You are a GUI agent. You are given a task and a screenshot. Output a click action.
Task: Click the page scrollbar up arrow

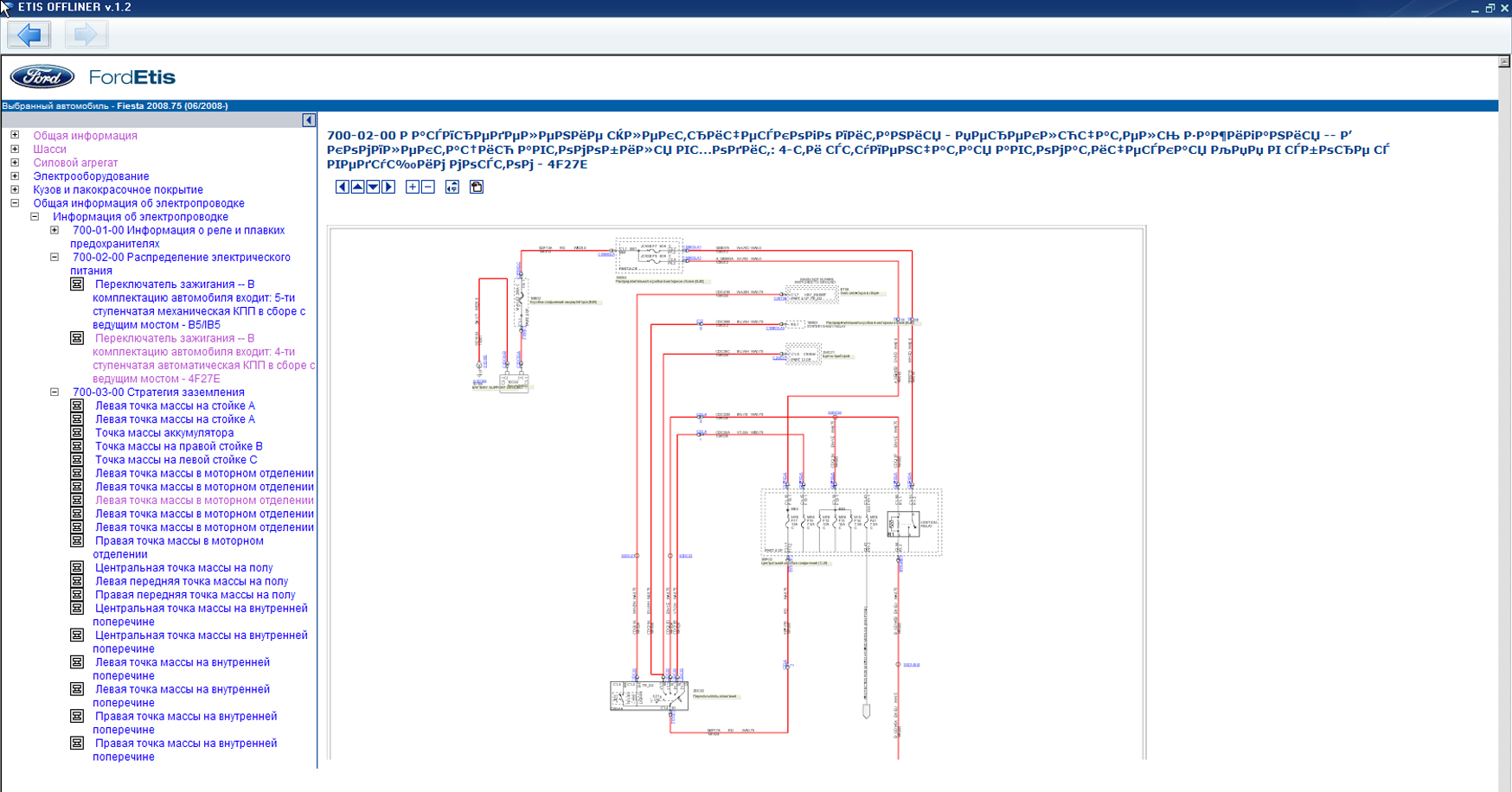click(x=1504, y=61)
